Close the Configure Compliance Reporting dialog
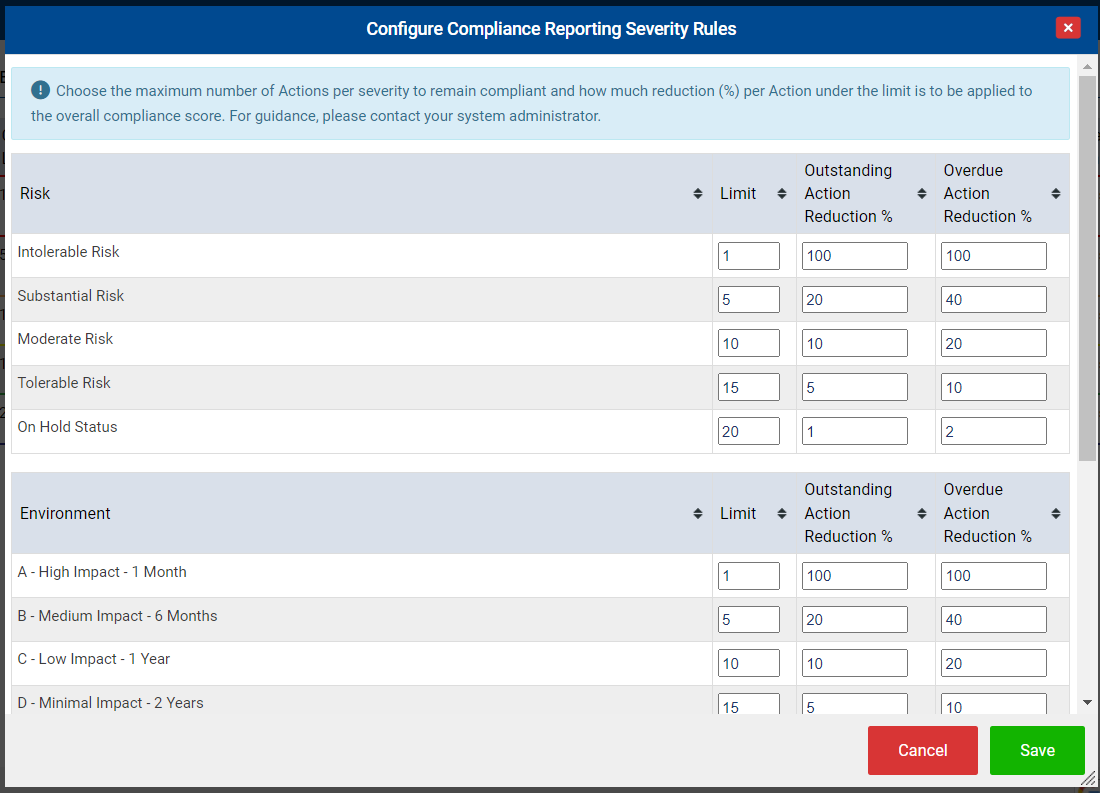 tap(1068, 27)
